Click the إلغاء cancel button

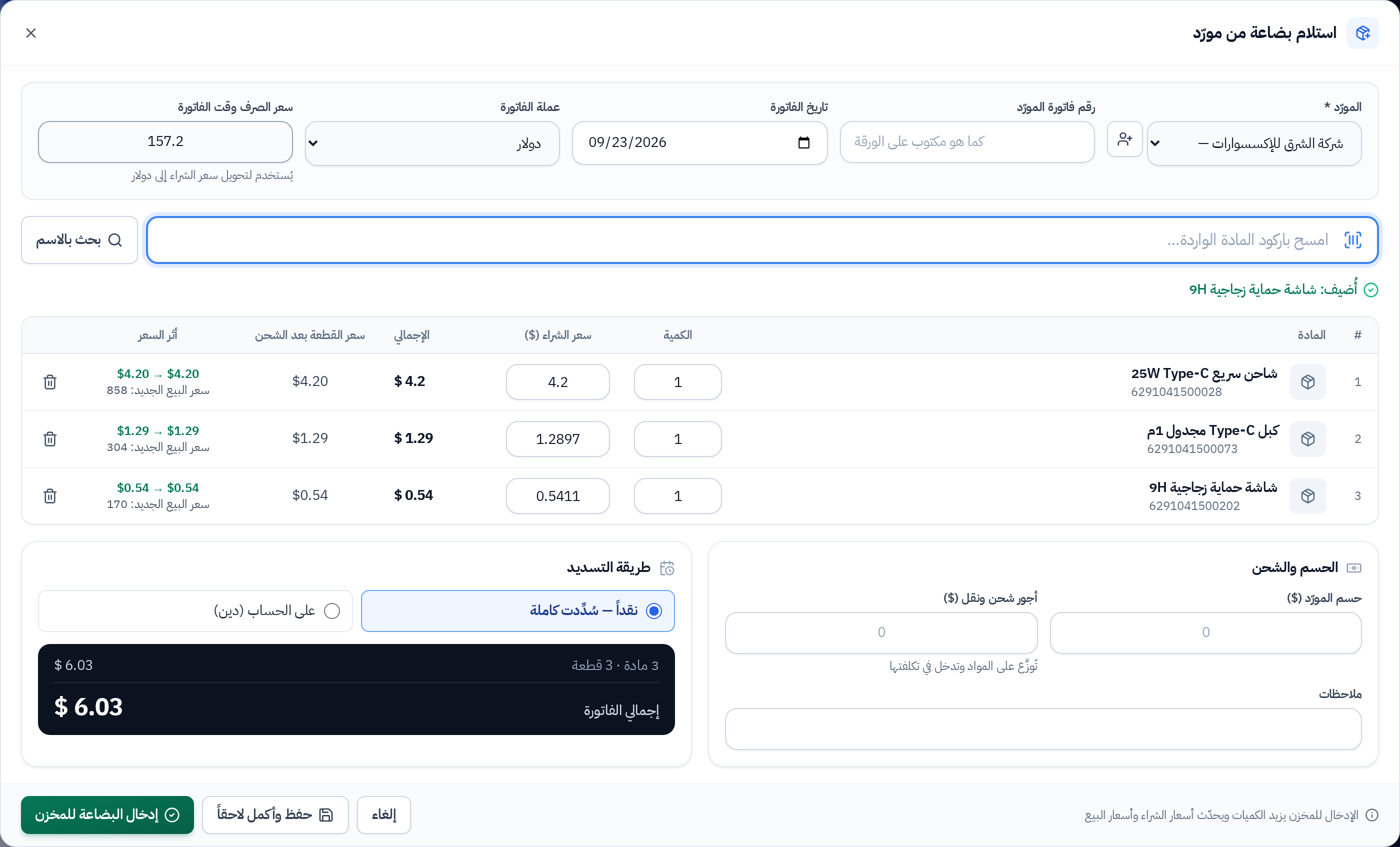(x=383, y=814)
